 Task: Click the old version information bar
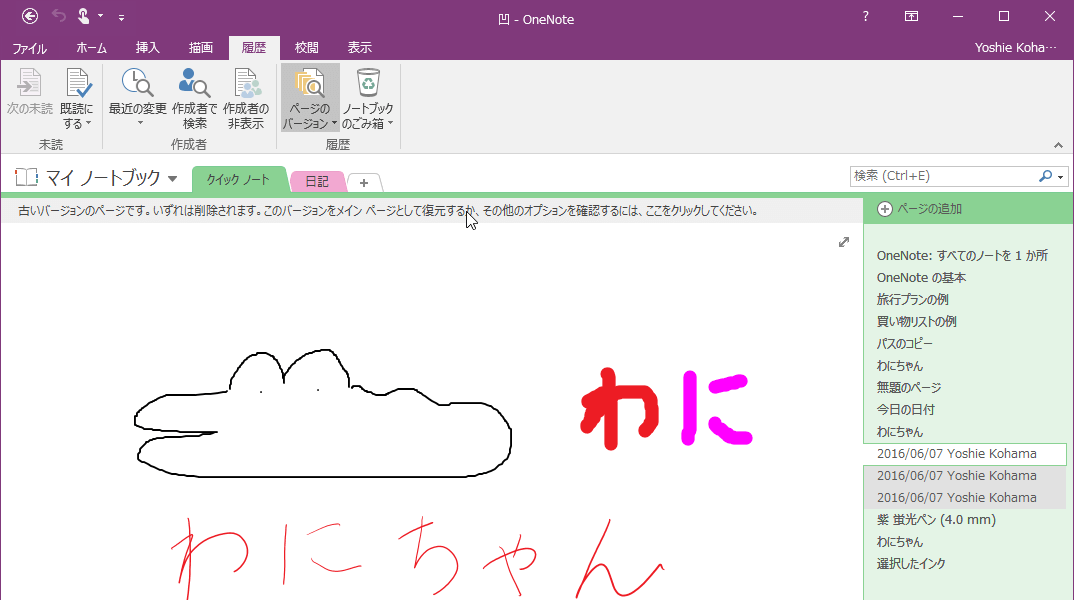[x=432, y=211]
